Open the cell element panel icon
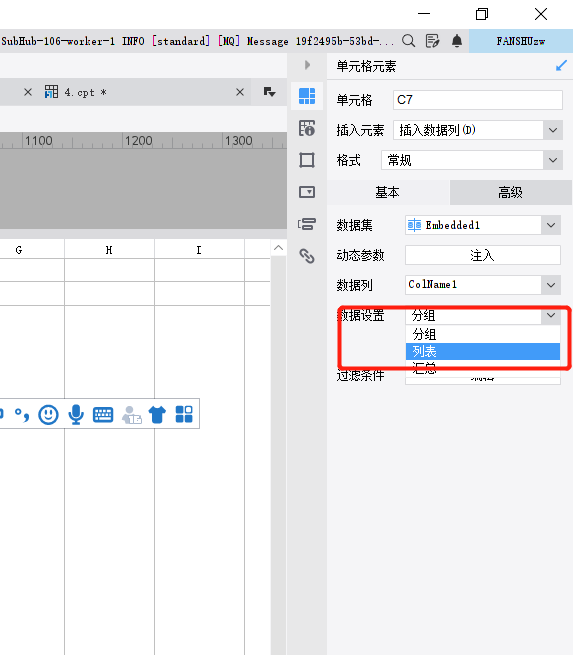 (307, 96)
